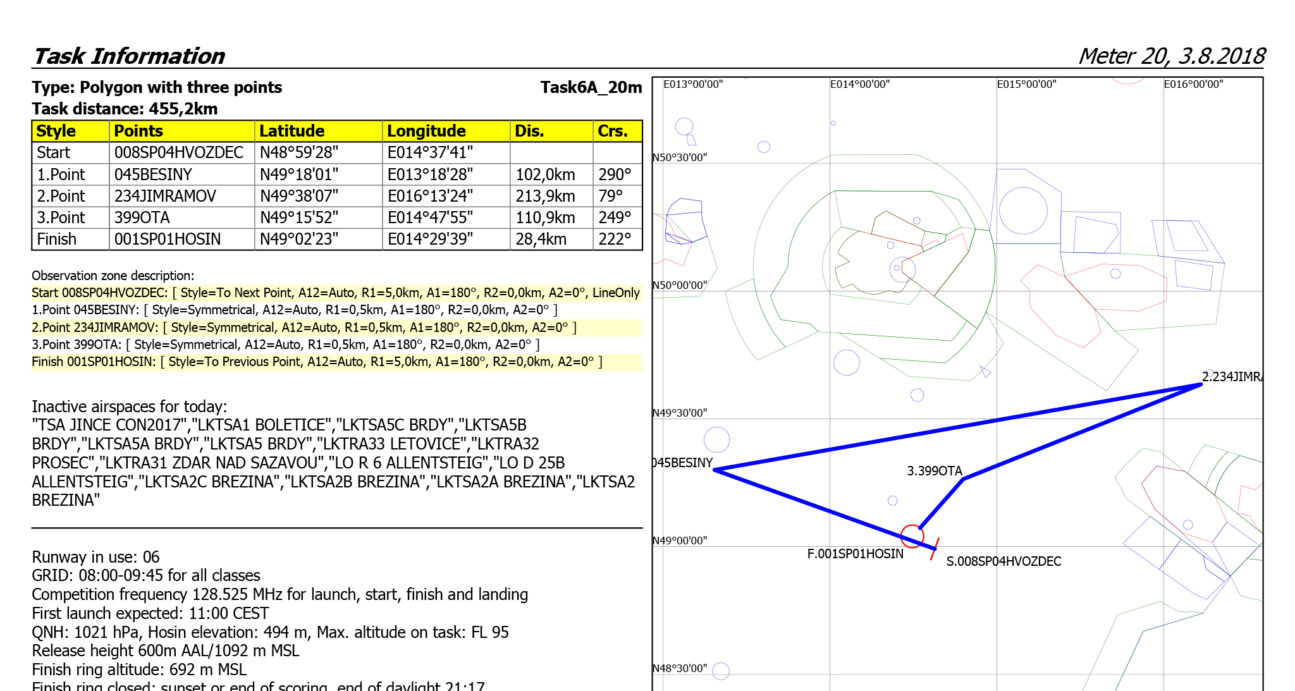
Task: Click the Points column header
Action: [138, 131]
